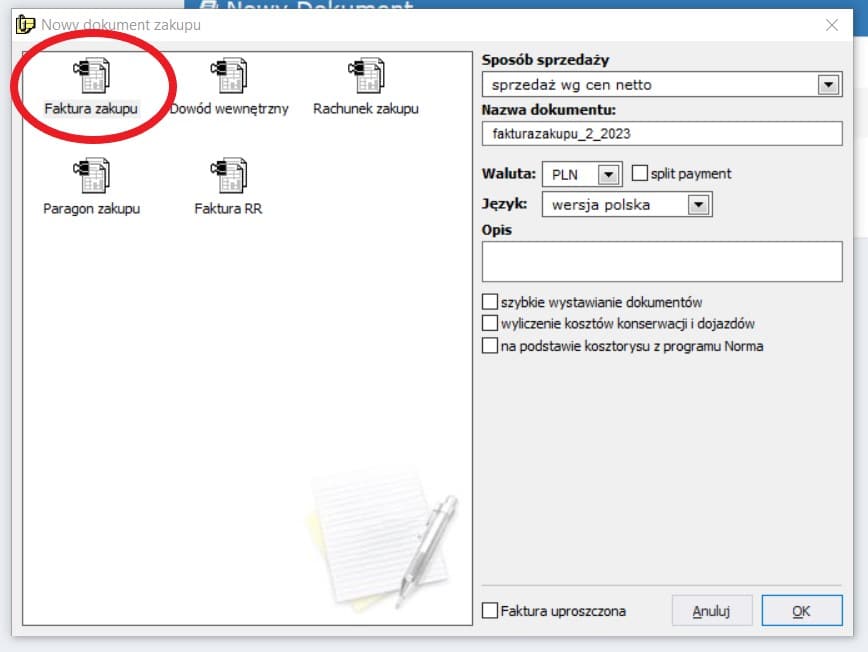Choose the Dowód wewnętrzny document icon
This screenshot has height=652, width=868.
tap(228, 76)
